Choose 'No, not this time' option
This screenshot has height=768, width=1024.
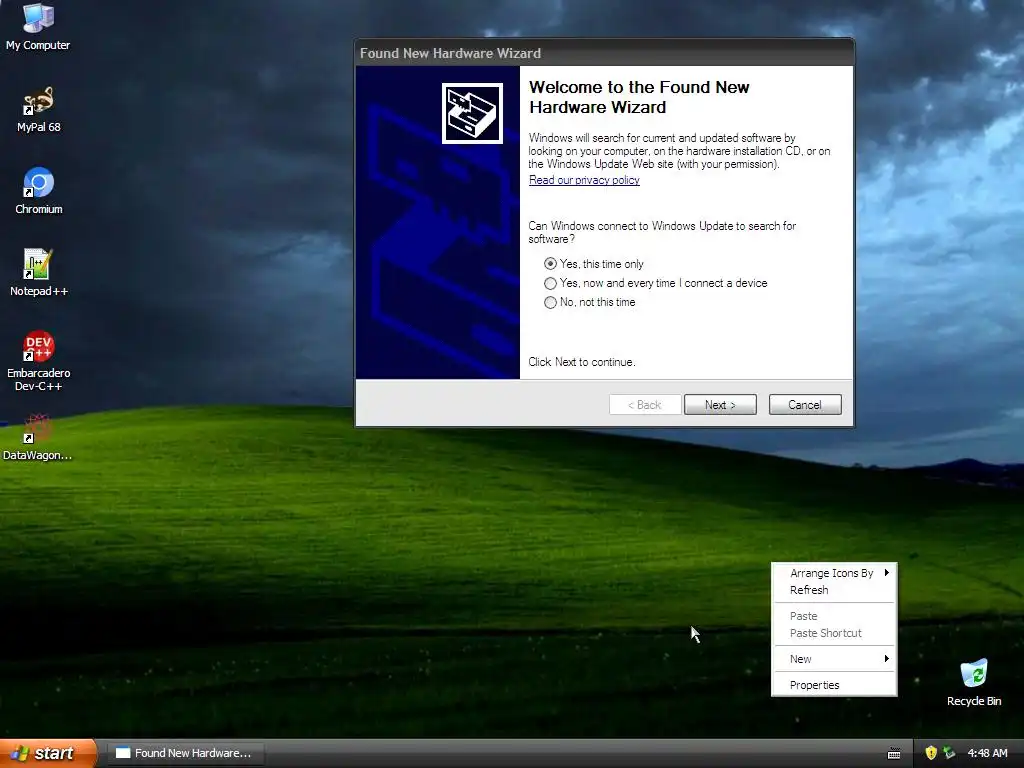[590, 302]
